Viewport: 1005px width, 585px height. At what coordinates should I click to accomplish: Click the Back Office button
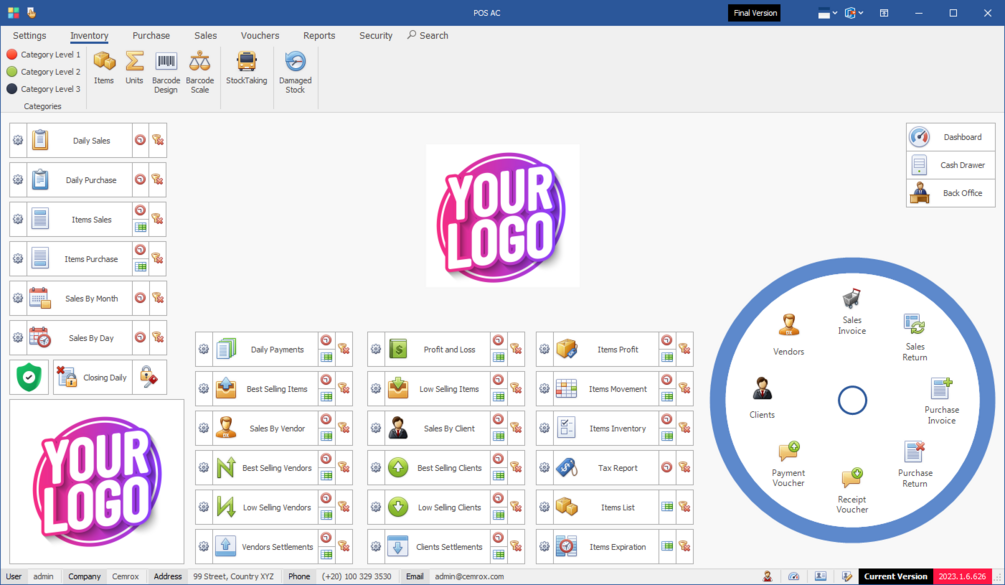949,192
